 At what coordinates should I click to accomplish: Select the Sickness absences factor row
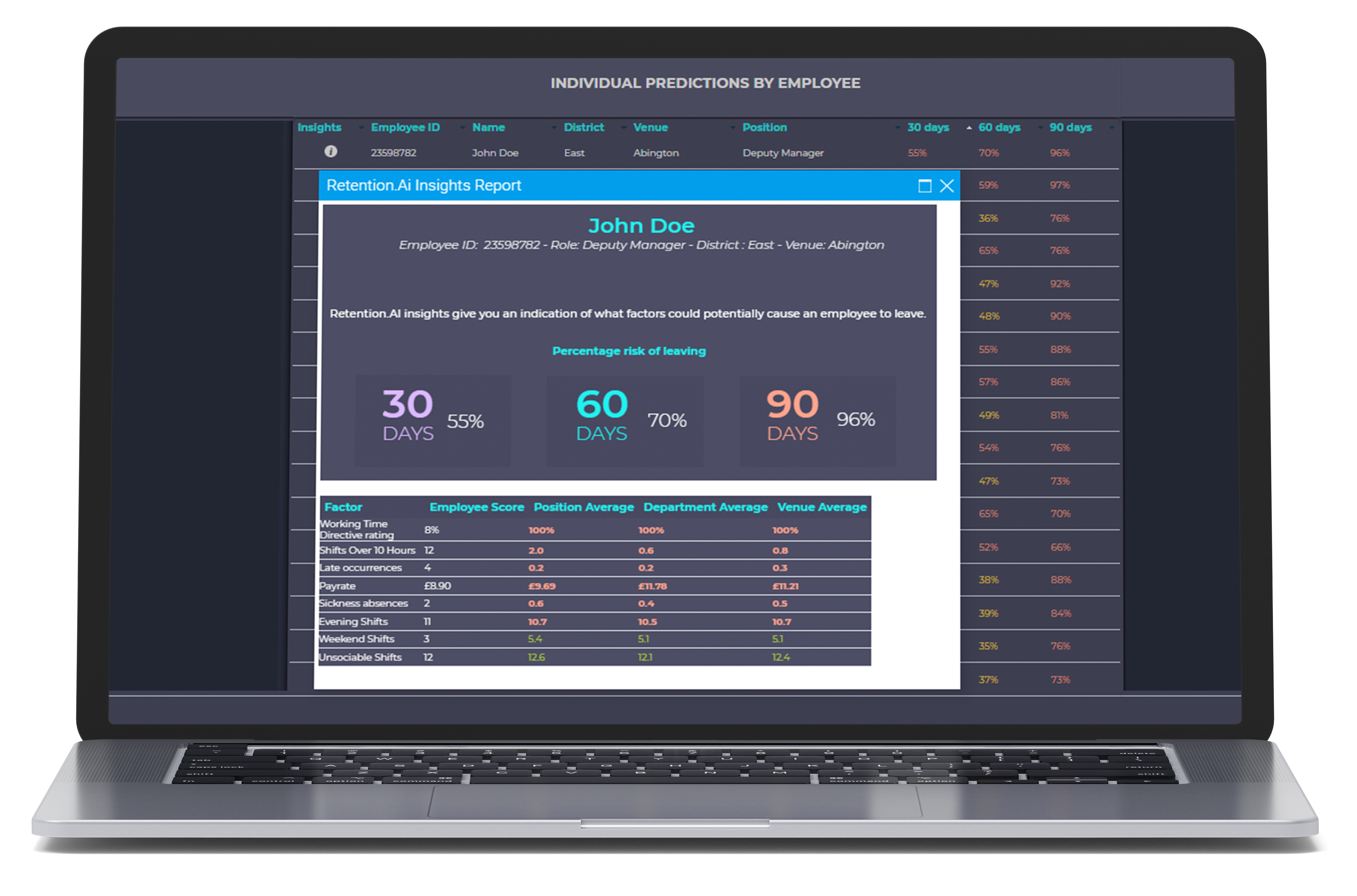click(x=594, y=604)
